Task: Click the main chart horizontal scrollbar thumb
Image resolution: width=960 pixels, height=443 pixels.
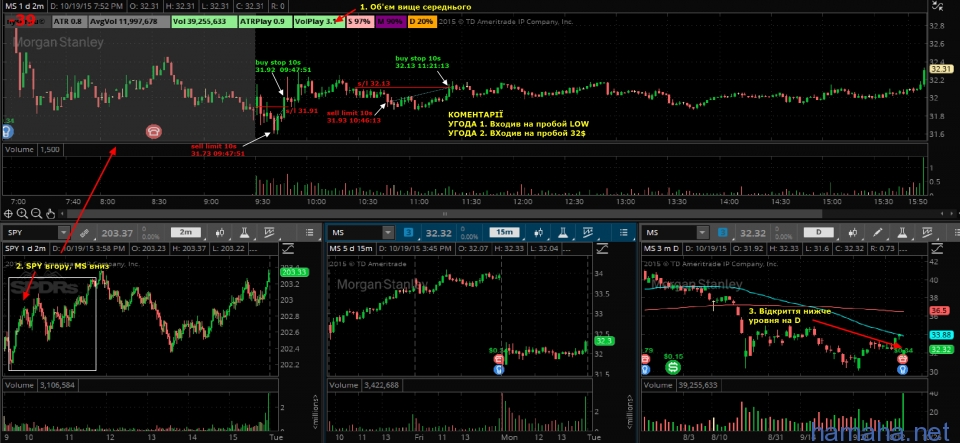Action: [x=444, y=214]
